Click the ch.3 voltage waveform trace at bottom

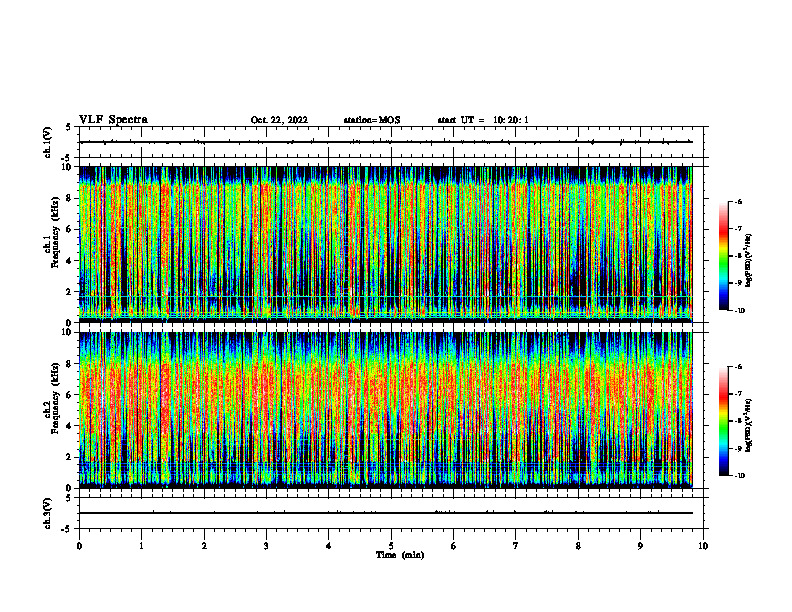[x=385, y=513]
